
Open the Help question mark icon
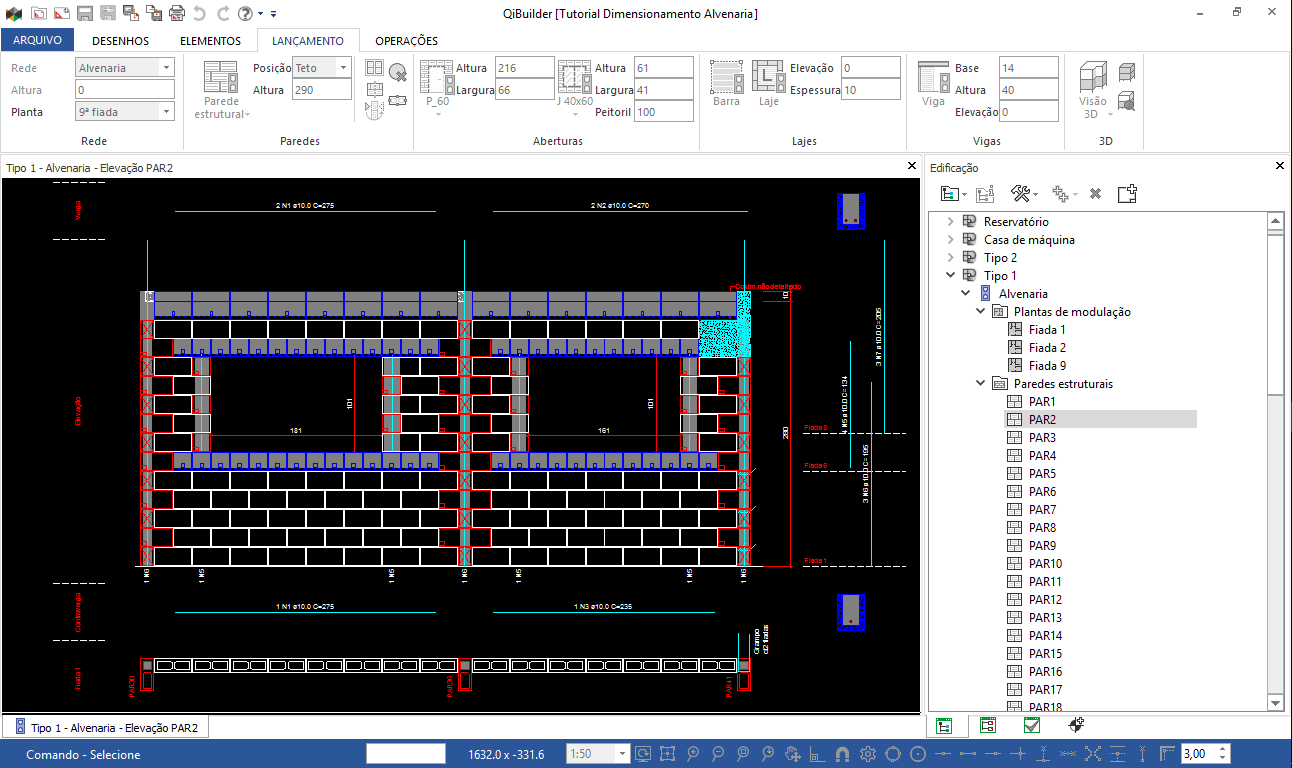click(244, 13)
